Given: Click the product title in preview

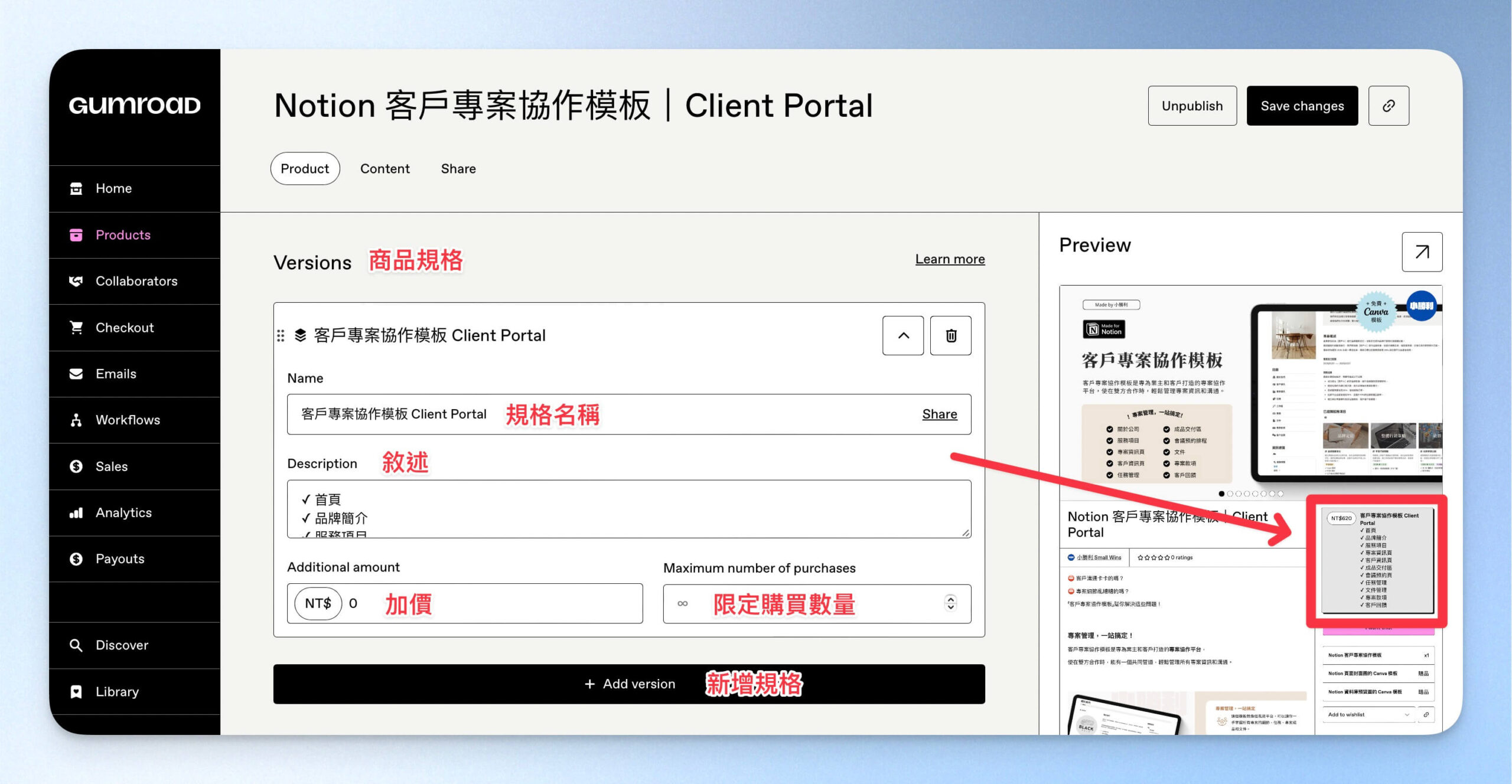Looking at the screenshot, I should click(x=1168, y=524).
